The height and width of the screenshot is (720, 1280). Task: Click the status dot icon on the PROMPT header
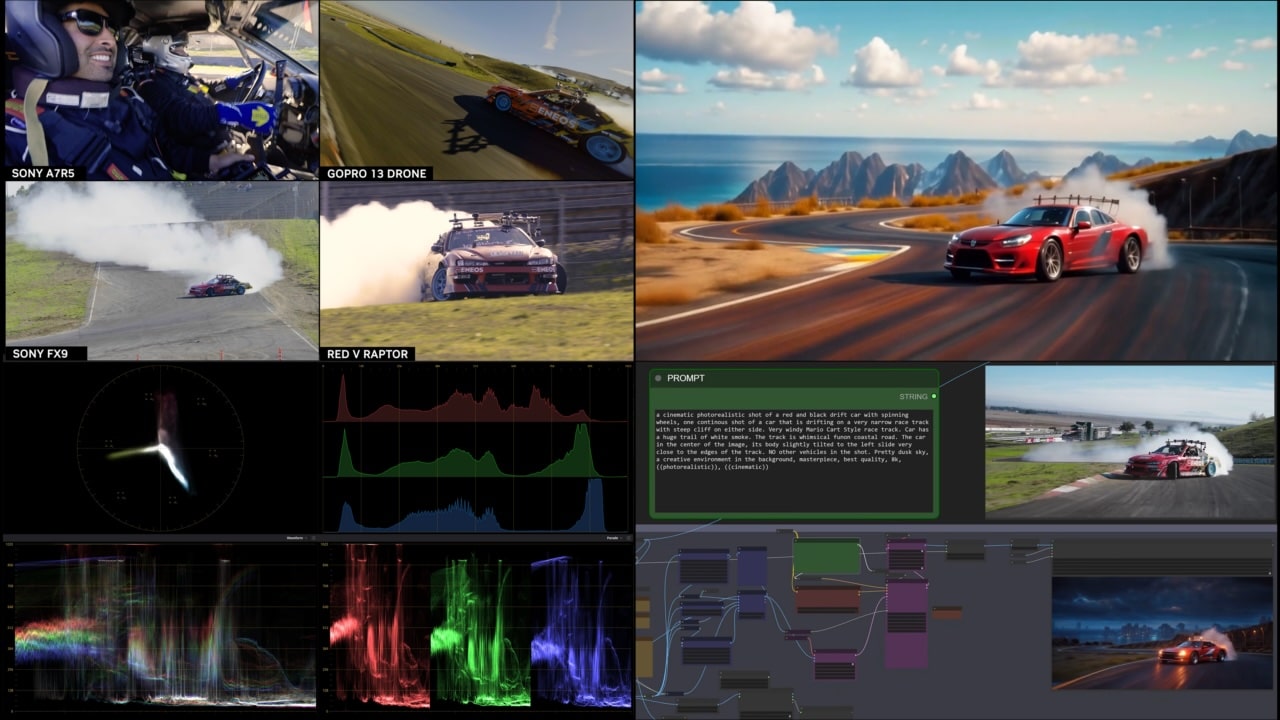658,379
